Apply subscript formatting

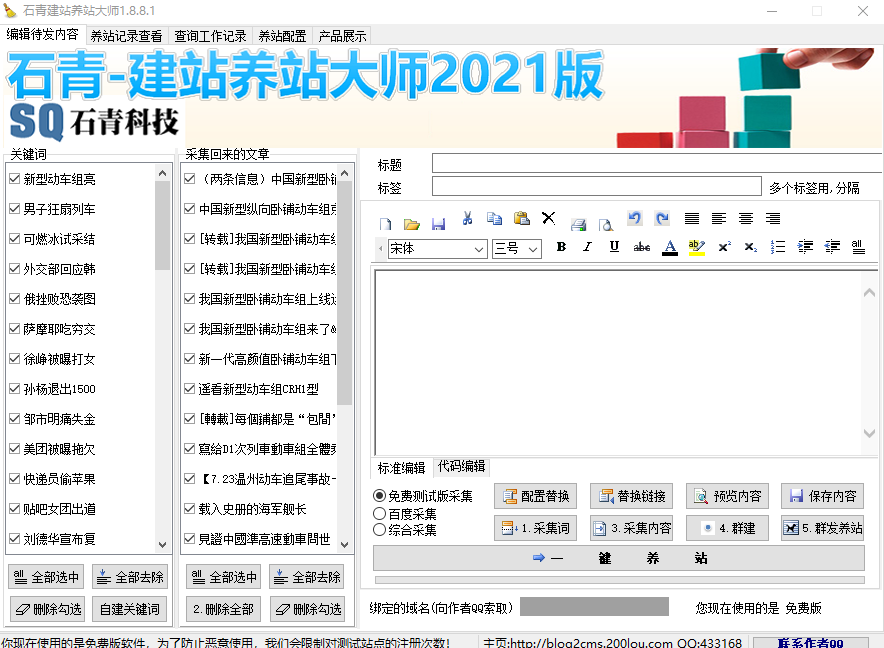pyautogui.click(x=750, y=246)
